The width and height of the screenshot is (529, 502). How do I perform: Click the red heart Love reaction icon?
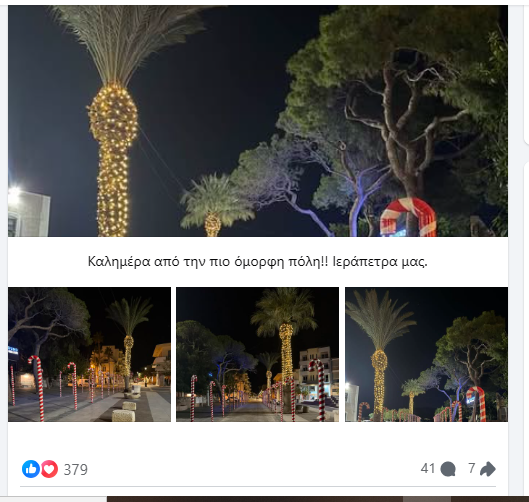tap(49, 469)
